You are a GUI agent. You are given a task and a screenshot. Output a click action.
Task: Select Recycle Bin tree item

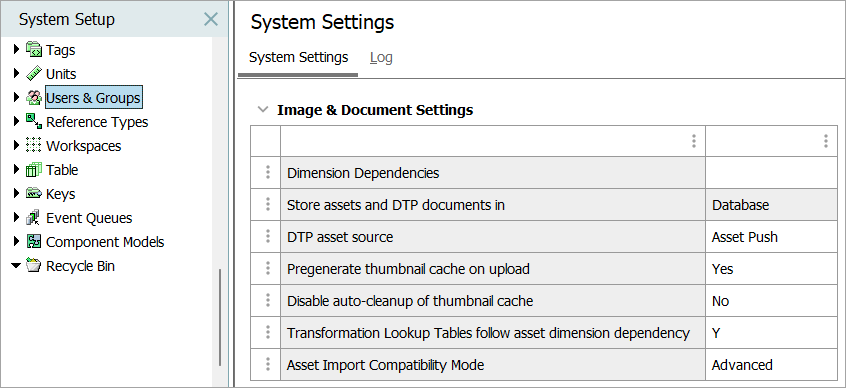(80, 266)
